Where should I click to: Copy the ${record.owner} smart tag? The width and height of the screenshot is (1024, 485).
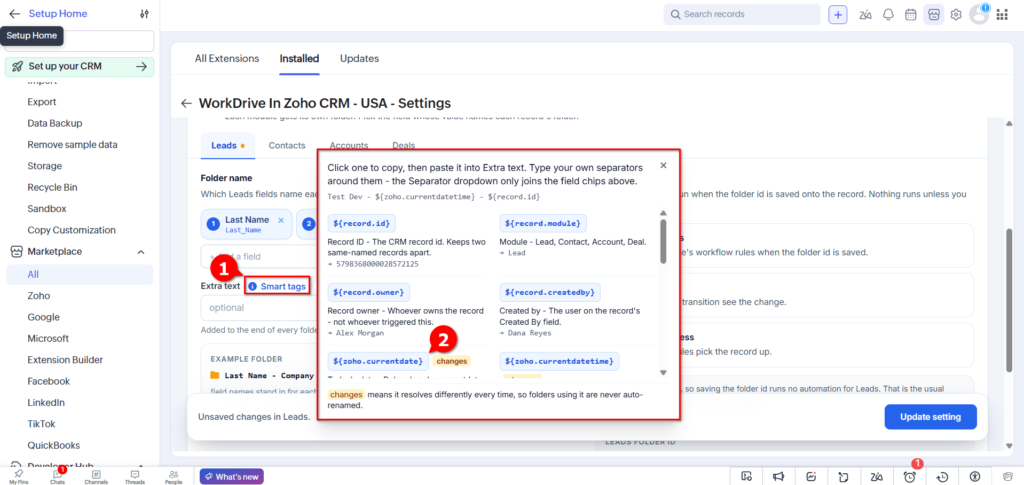coord(368,291)
